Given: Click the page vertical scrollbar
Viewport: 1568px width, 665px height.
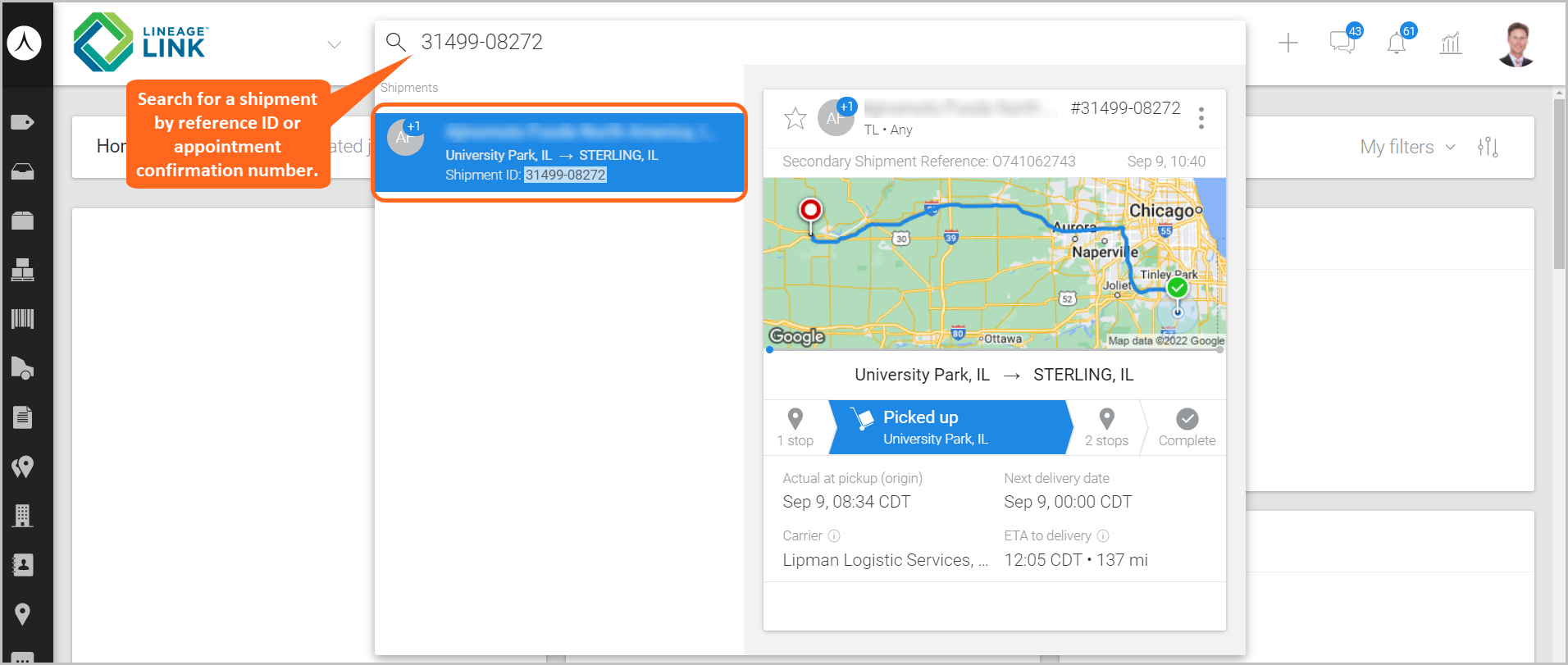Looking at the screenshot, I should coord(1559,184).
